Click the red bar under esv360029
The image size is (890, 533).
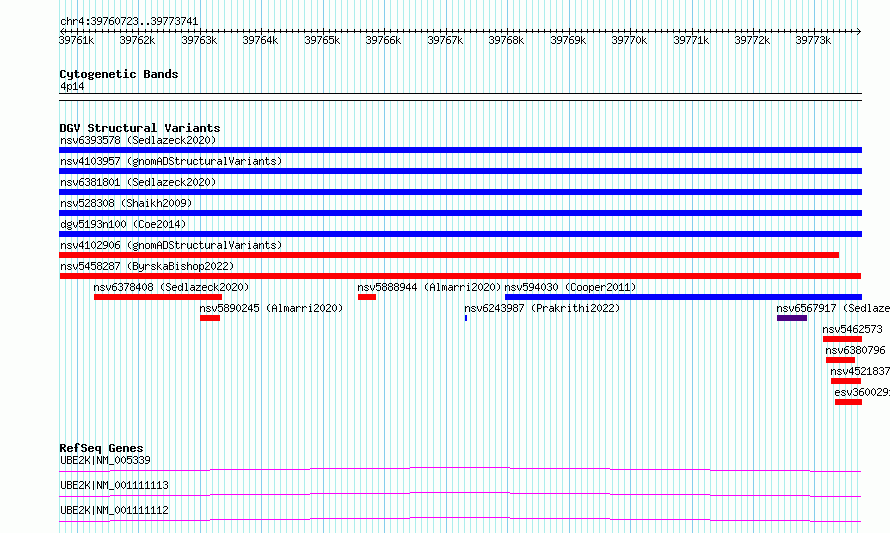(849, 402)
